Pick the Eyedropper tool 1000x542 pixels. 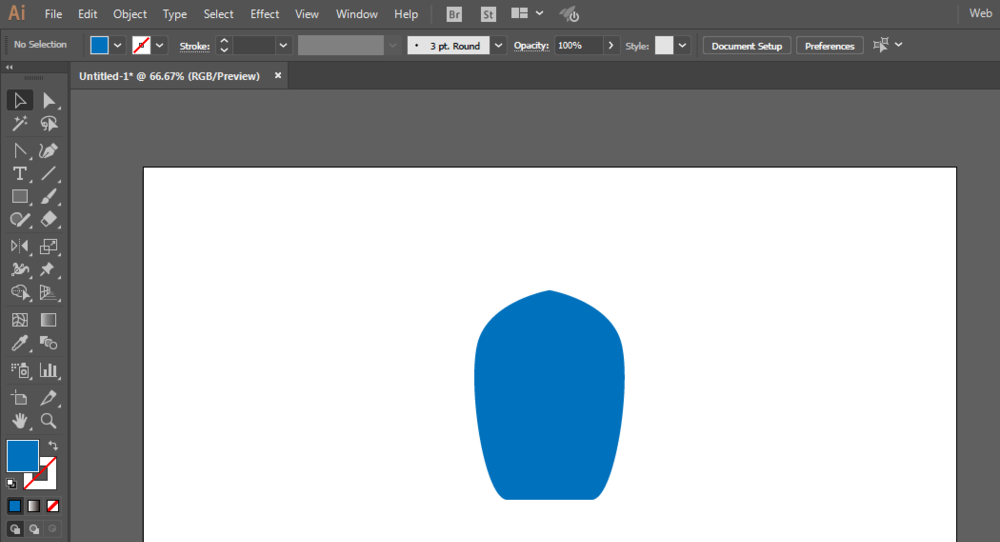(x=20, y=343)
